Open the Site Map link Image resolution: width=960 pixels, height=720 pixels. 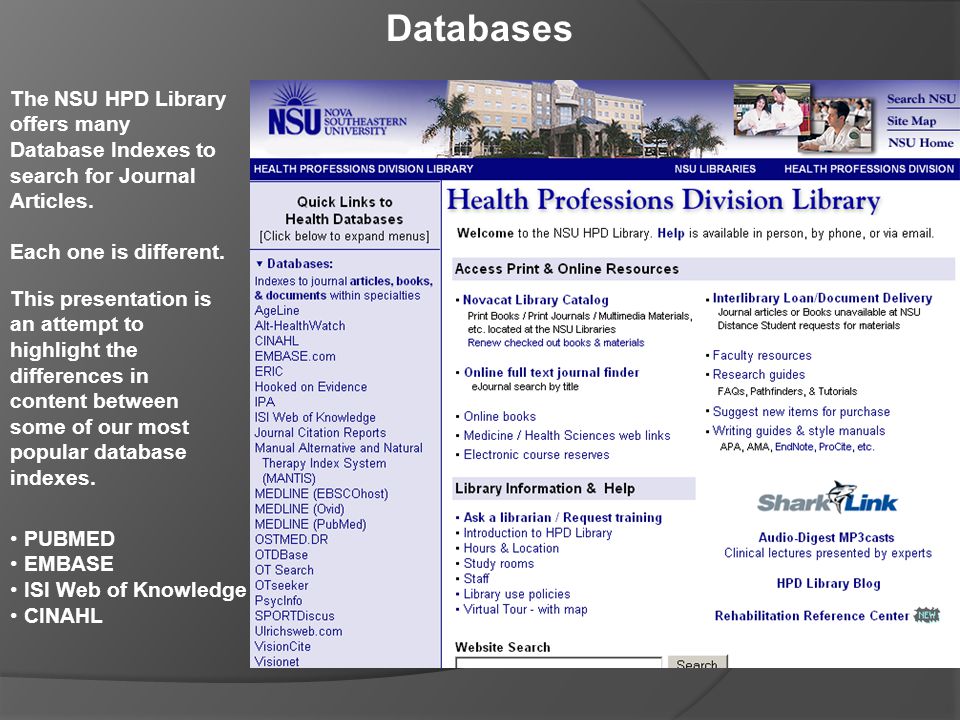pyautogui.click(x=911, y=121)
